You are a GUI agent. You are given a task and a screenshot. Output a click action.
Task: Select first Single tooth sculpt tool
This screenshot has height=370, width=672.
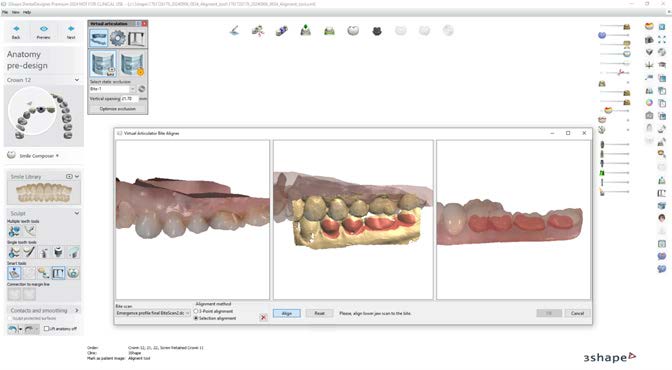pyautogui.click(x=14, y=252)
